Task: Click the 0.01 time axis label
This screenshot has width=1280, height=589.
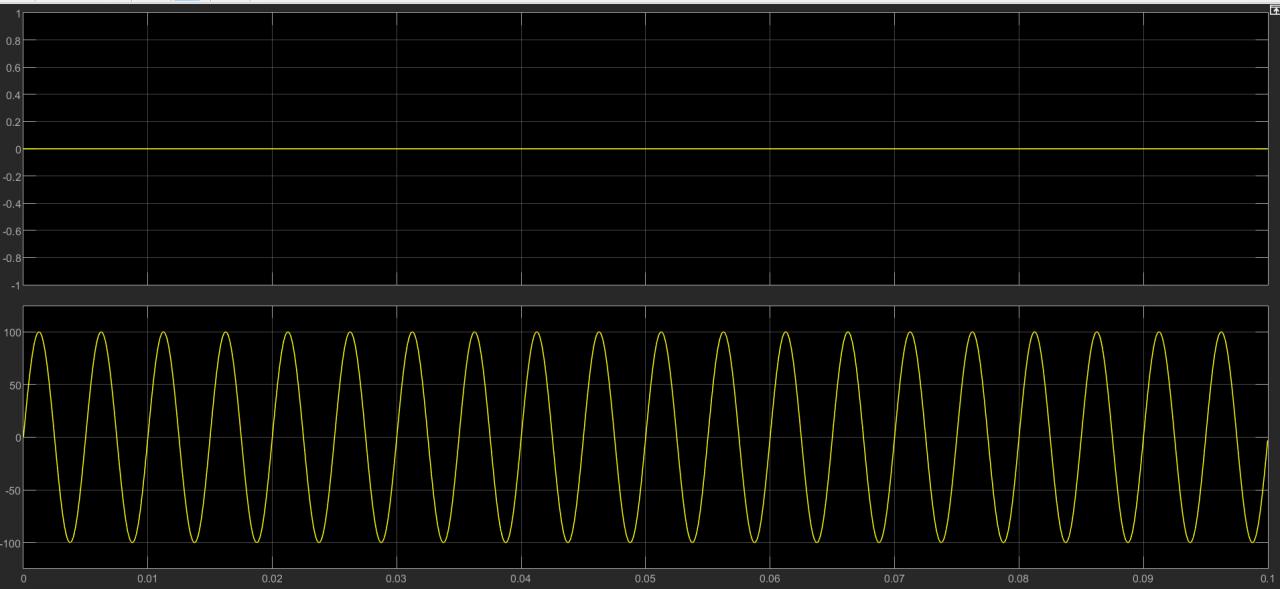Action: coord(148,579)
